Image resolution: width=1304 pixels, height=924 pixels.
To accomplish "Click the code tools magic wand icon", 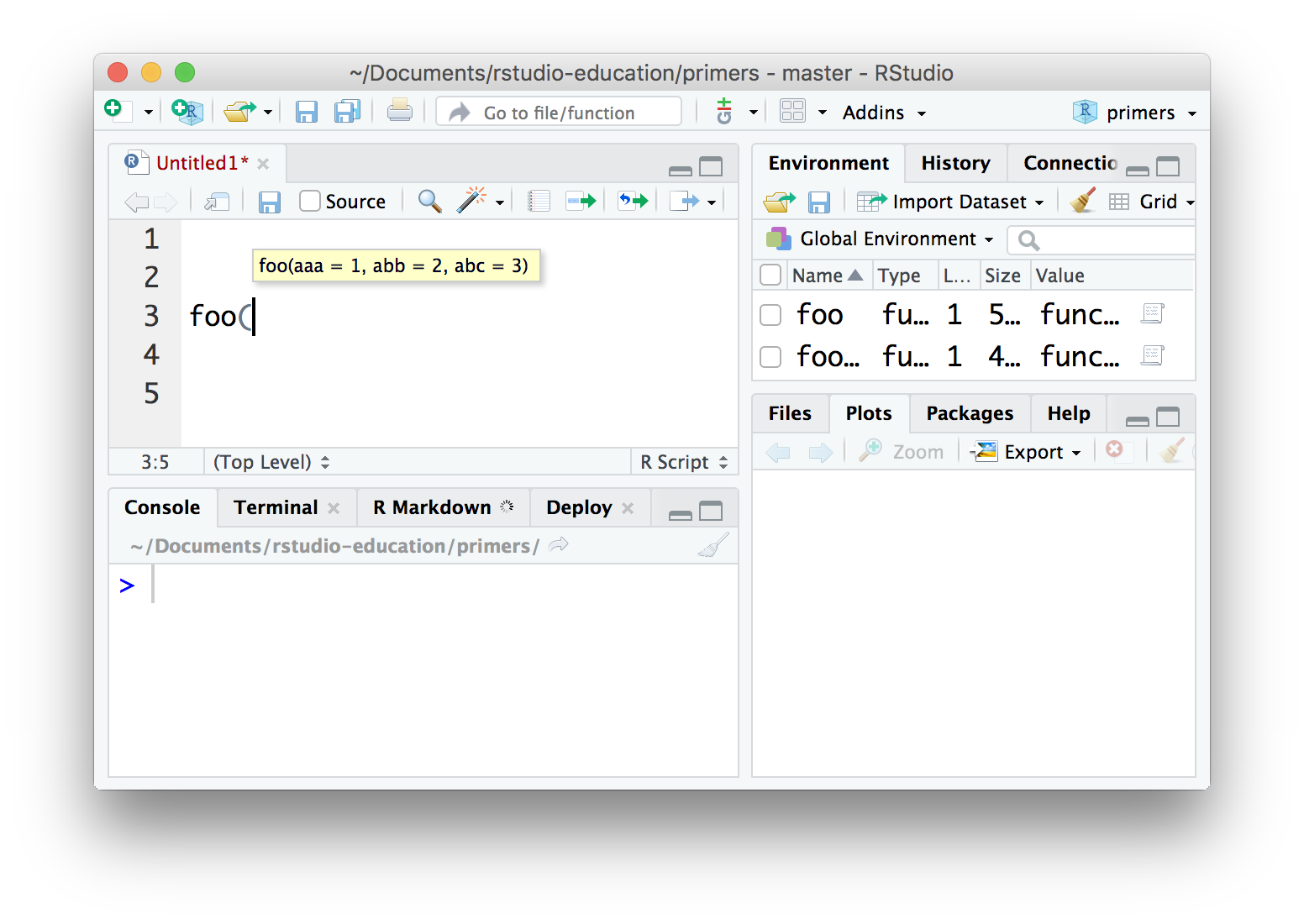I will [471, 201].
